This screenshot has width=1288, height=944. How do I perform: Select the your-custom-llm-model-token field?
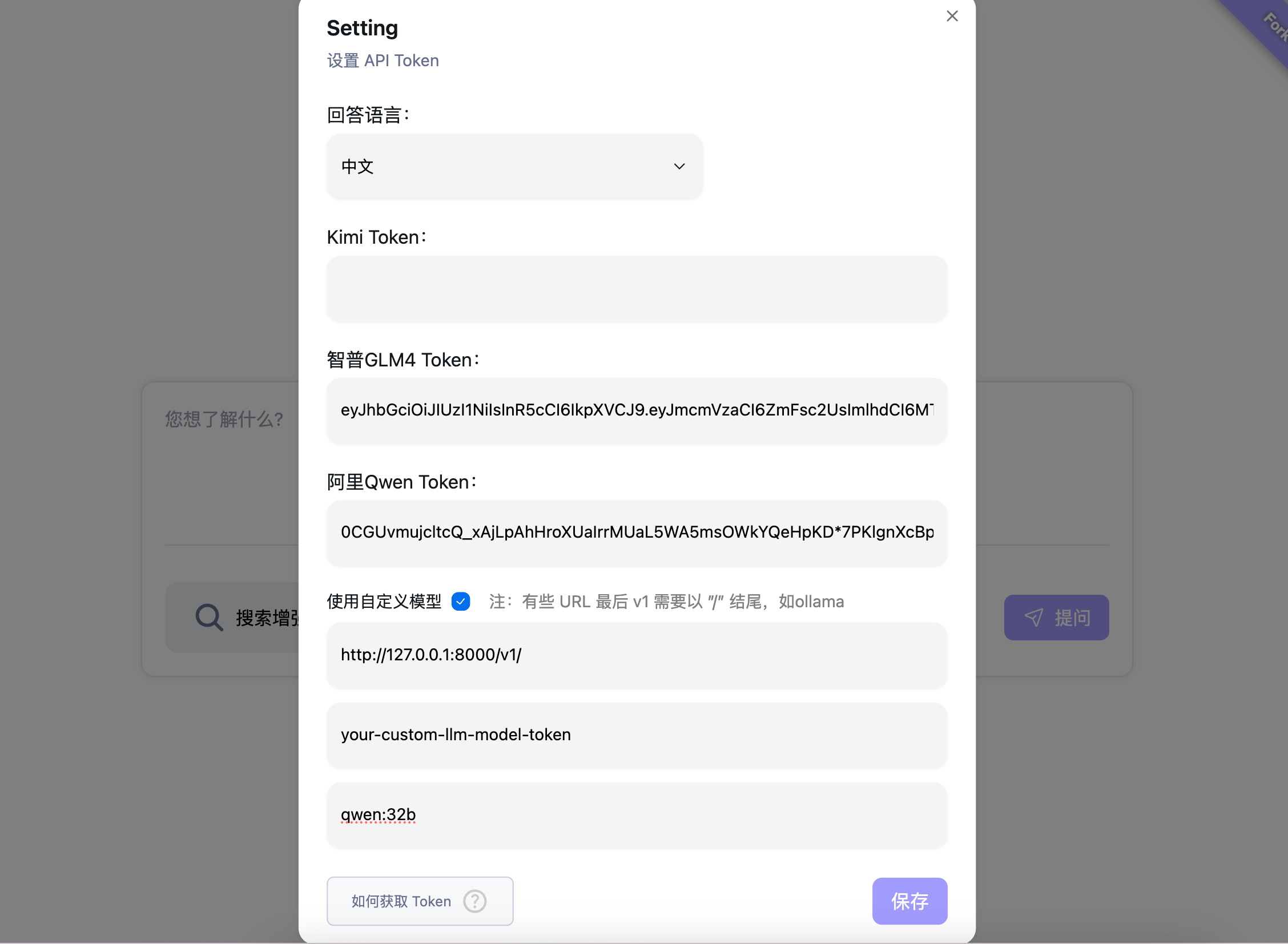point(636,736)
